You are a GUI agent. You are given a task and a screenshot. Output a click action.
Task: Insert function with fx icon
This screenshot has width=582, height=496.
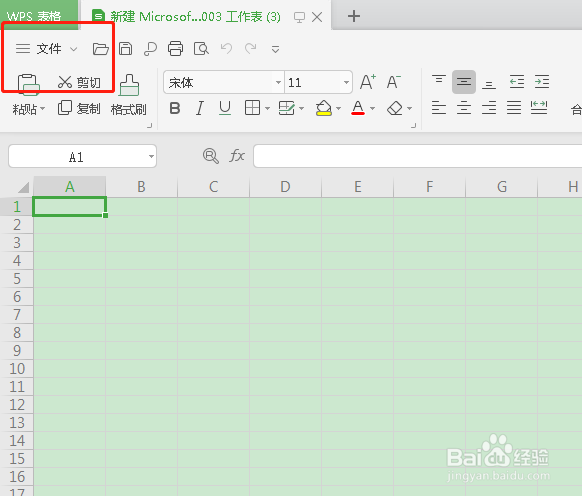pyautogui.click(x=237, y=156)
